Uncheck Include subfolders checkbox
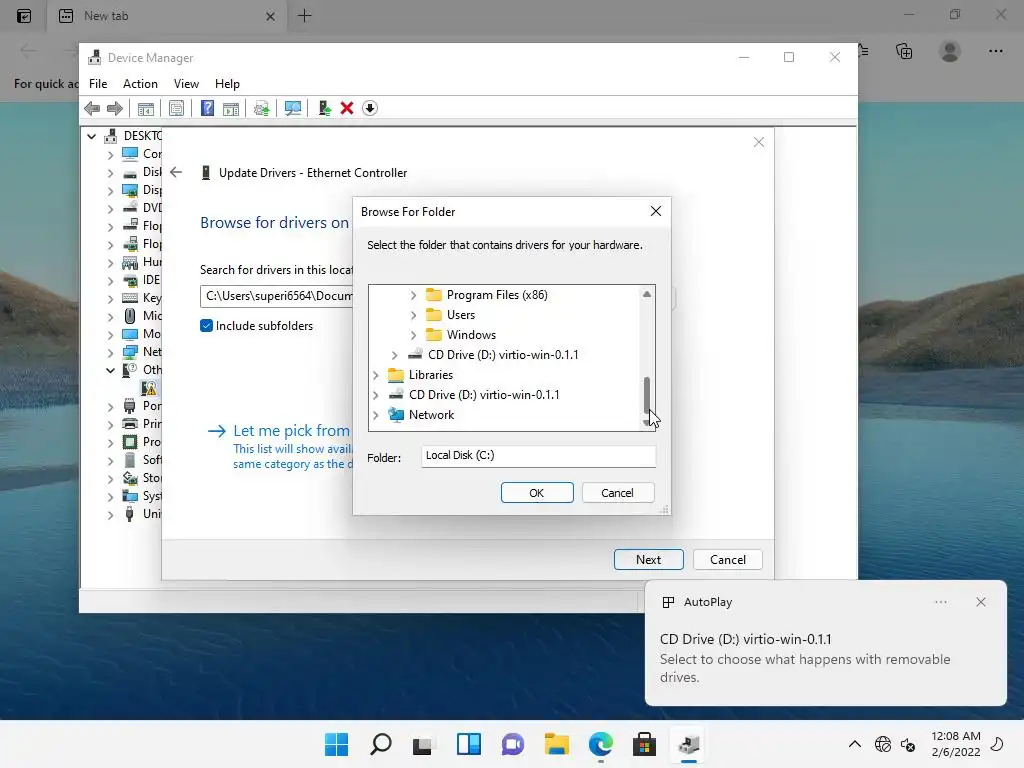This screenshot has width=1024, height=768. (x=206, y=325)
